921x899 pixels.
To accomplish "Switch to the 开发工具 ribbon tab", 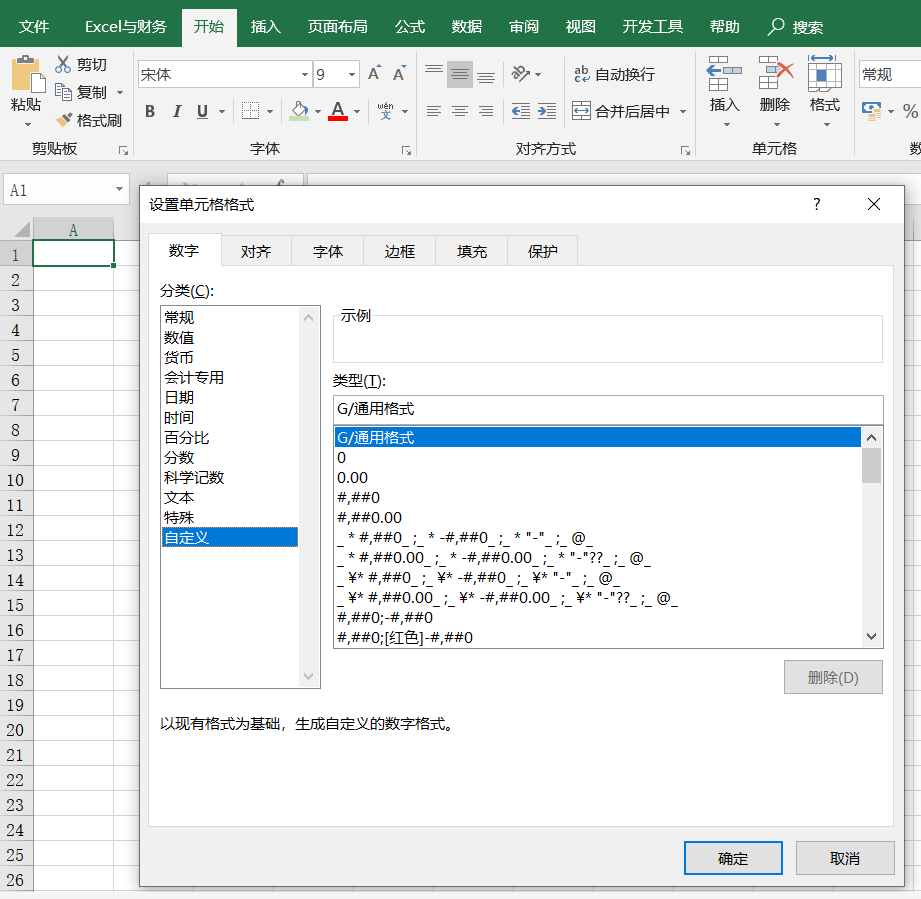I will (653, 27).
